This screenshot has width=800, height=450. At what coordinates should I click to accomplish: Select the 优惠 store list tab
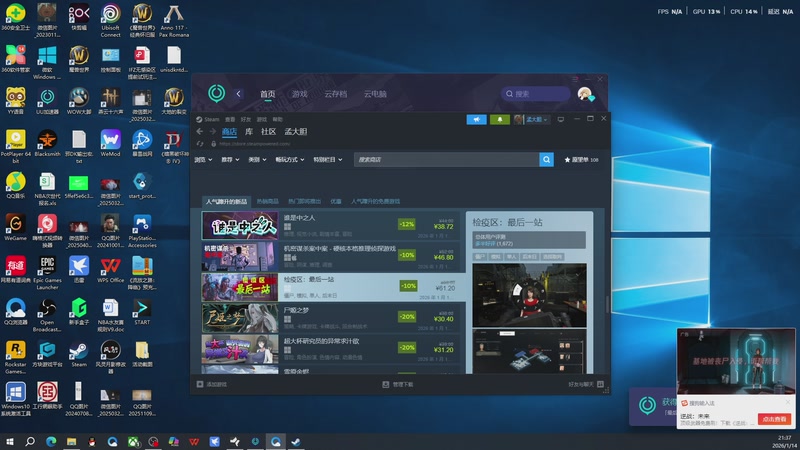[x=336, y=202]
